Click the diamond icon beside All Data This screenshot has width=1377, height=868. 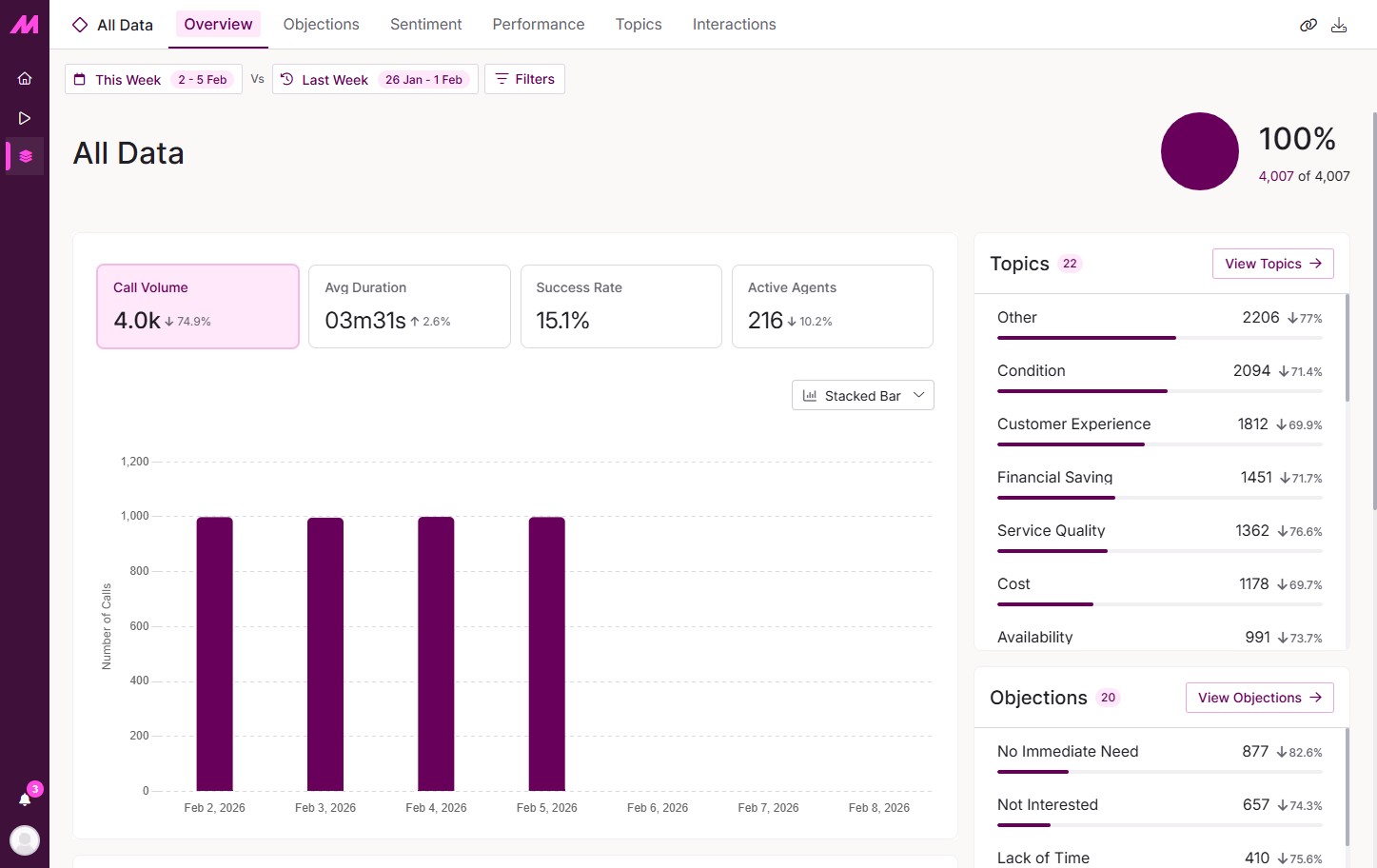[80, 25]
